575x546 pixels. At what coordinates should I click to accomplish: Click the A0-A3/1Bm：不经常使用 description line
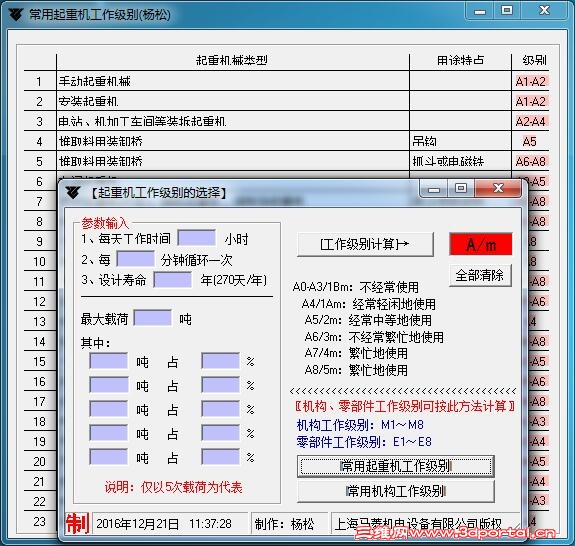[355, 287]
